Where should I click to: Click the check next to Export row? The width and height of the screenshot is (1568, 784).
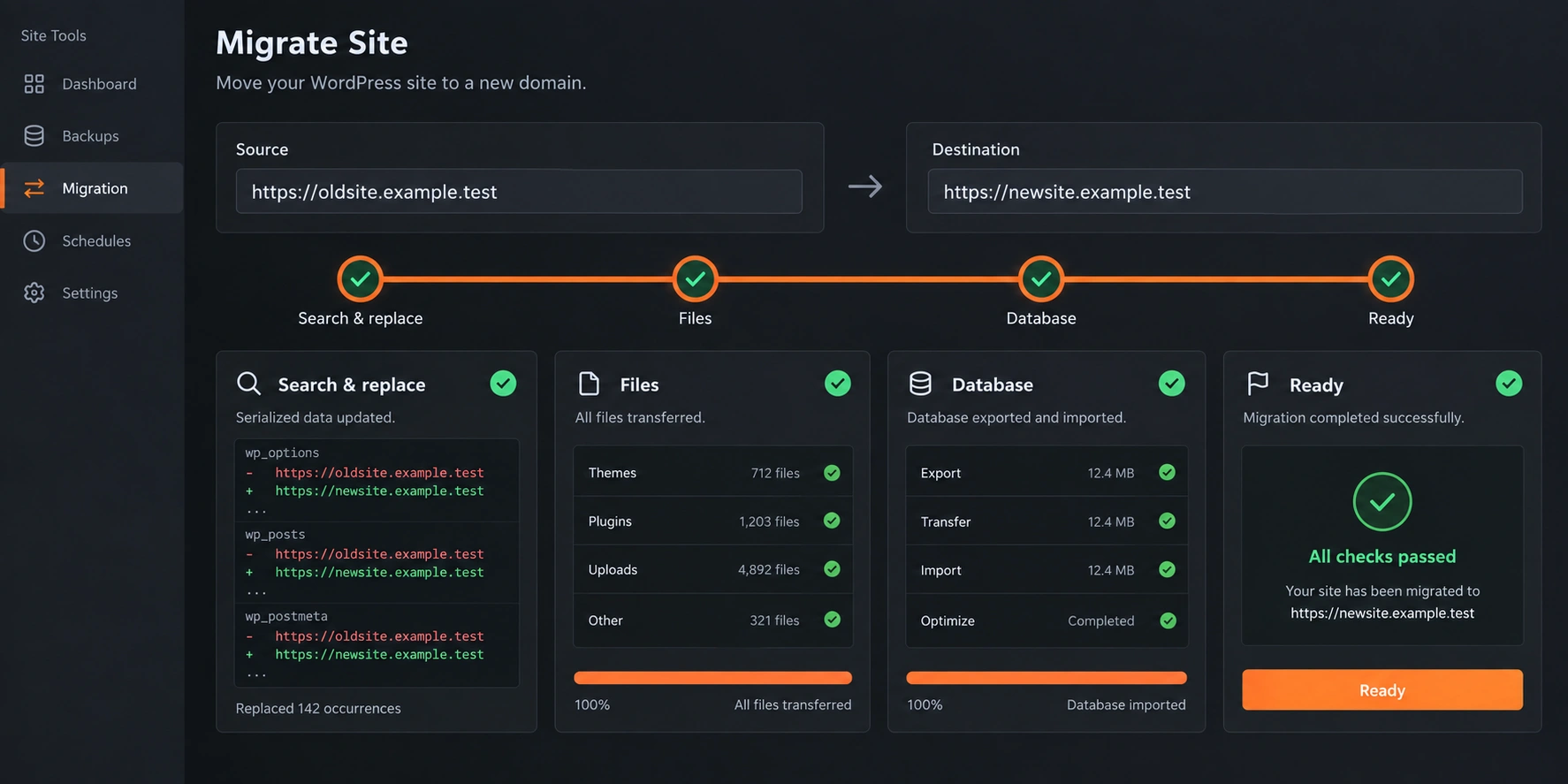(x=1168, y=472)
